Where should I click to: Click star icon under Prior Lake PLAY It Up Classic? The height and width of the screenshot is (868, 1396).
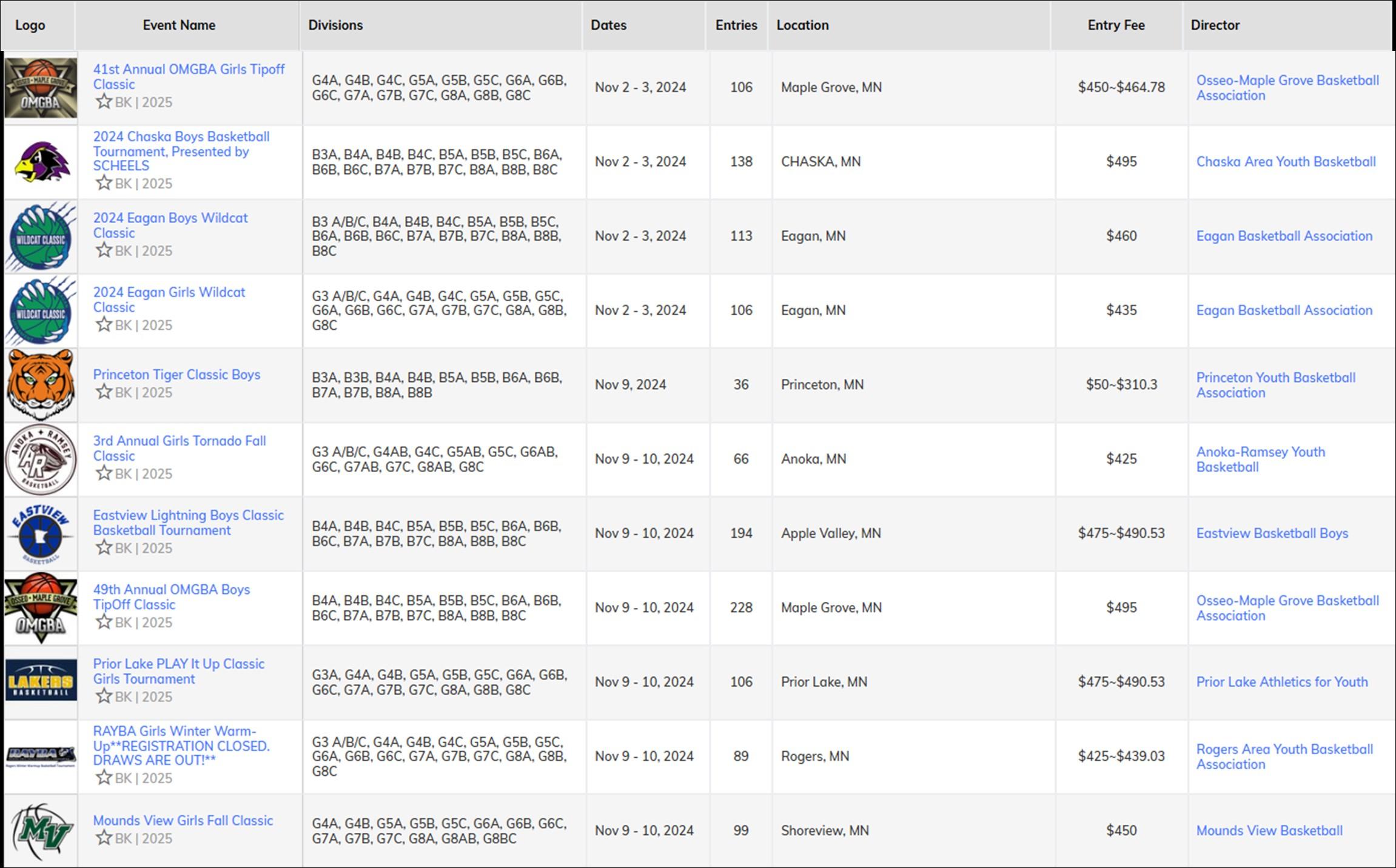pos(104,696)
